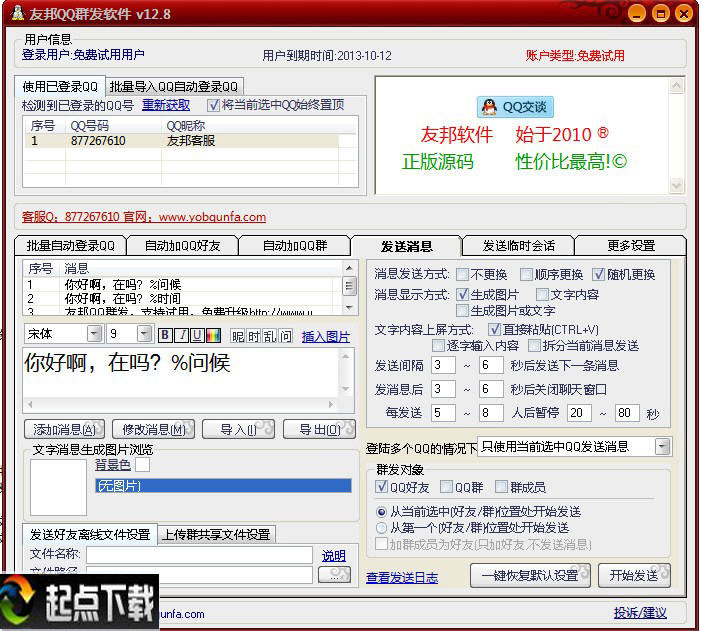
Task: Click the 投诉/建议 link
Action: click(x=640, y=613)
